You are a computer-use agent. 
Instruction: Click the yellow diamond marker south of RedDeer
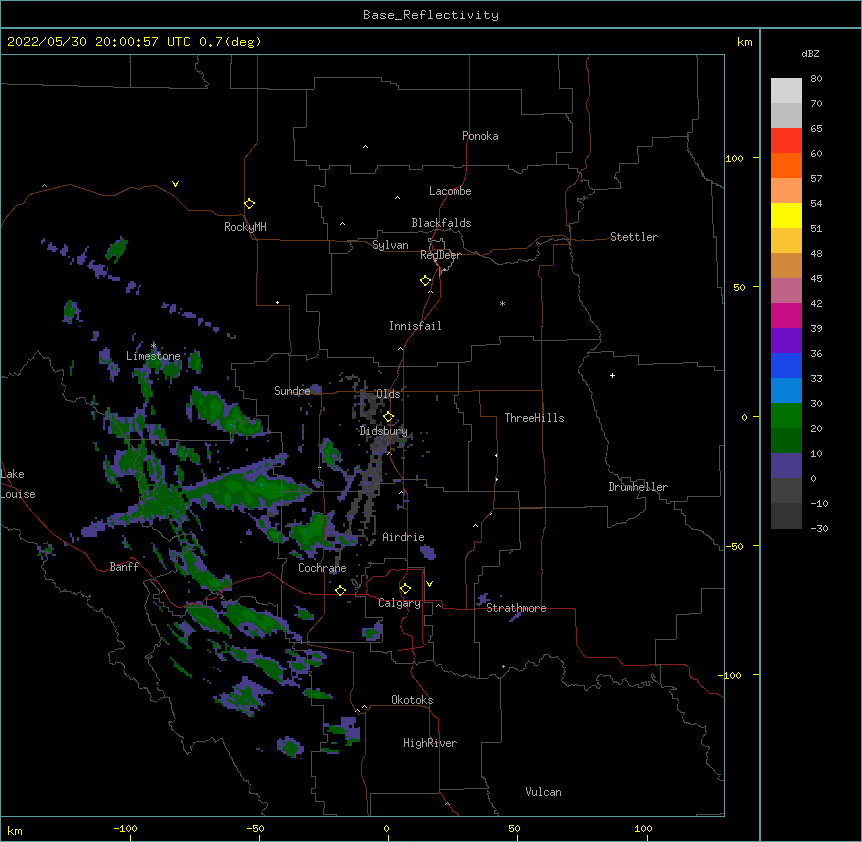click(426, 281)
